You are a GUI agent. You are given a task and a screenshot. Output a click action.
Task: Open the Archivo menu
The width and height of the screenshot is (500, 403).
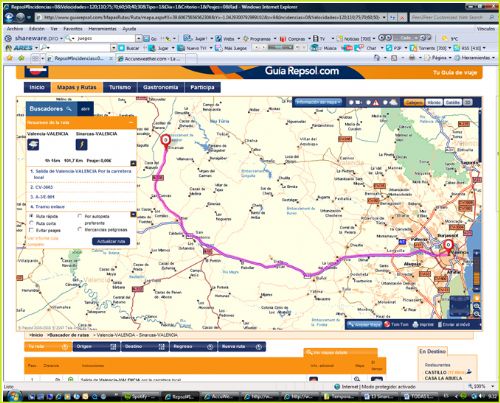(15, 29)
